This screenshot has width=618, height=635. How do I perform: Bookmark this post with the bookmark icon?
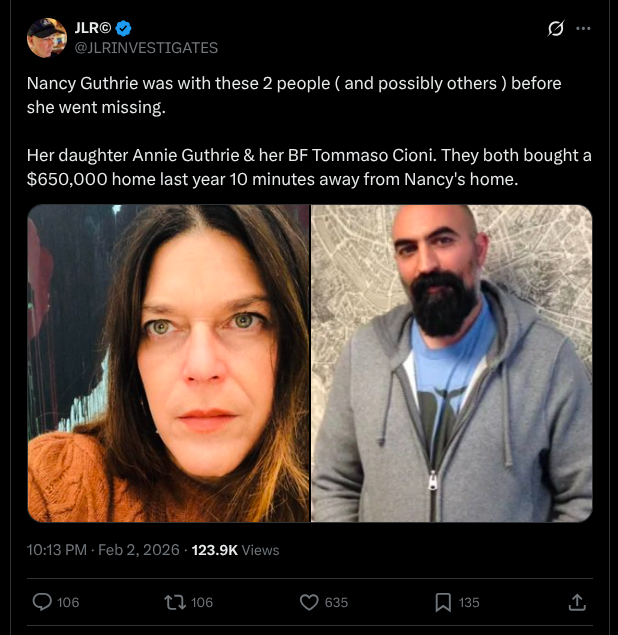(443, 602)
